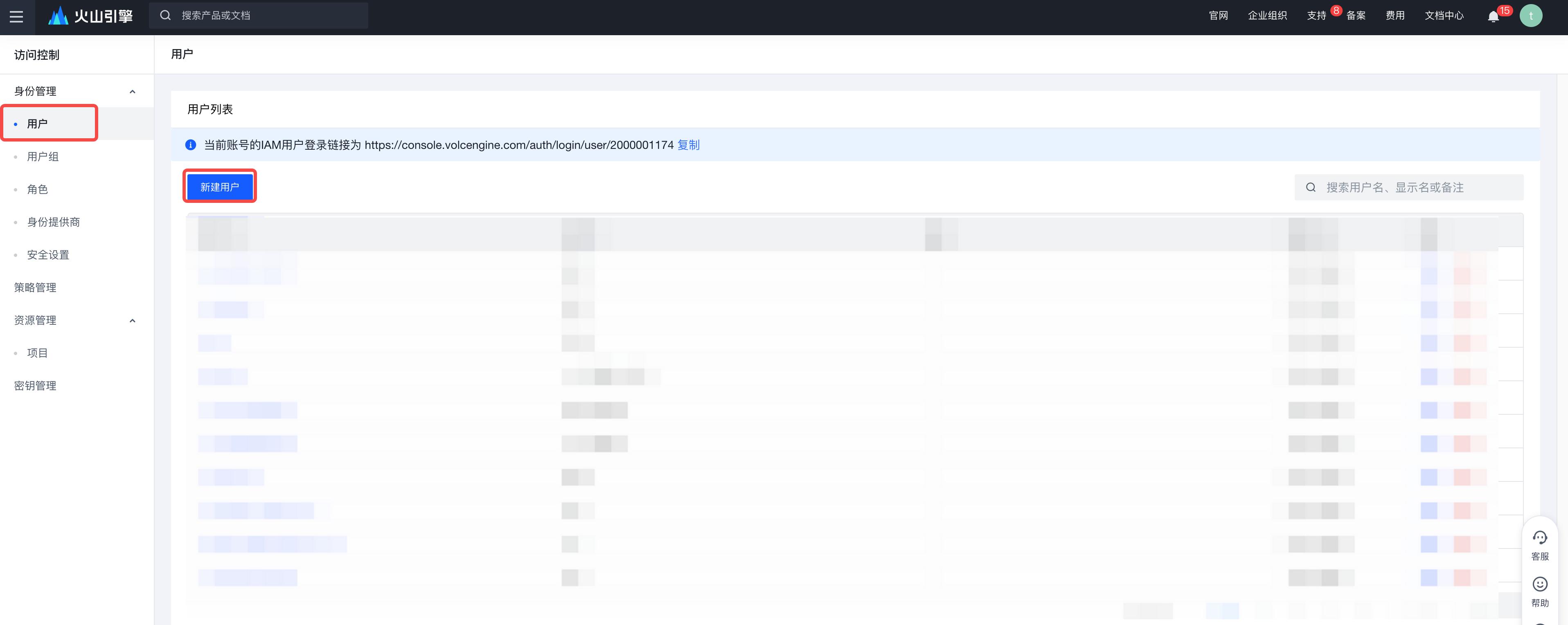The image size is (1568, 625).
Task: Open 策略管理 menu item
Action: point(35,287)
